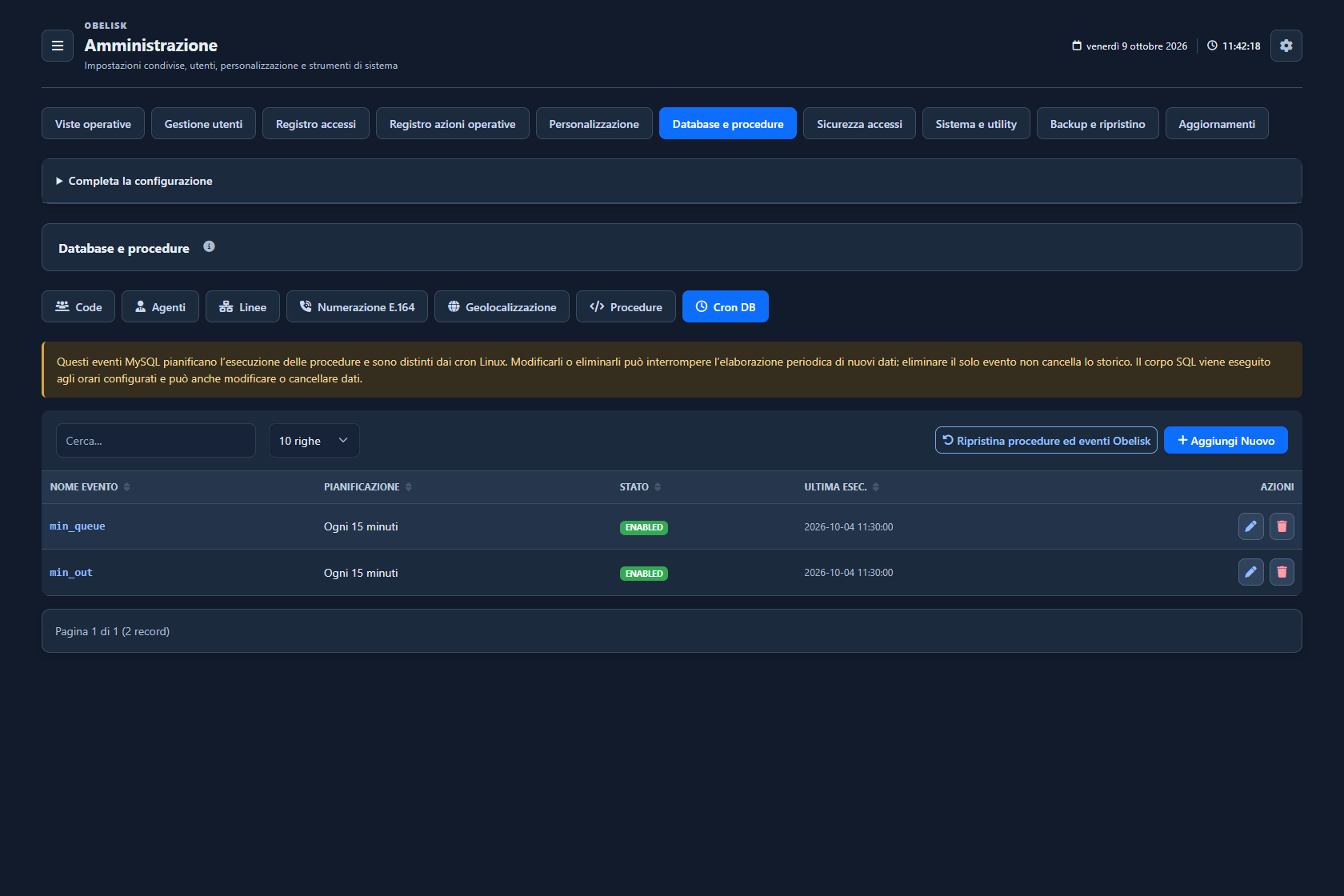This screenshot has width=1344, height=896.
Task: Open the Procedure sub-tab
Action: tap(626, 306)
